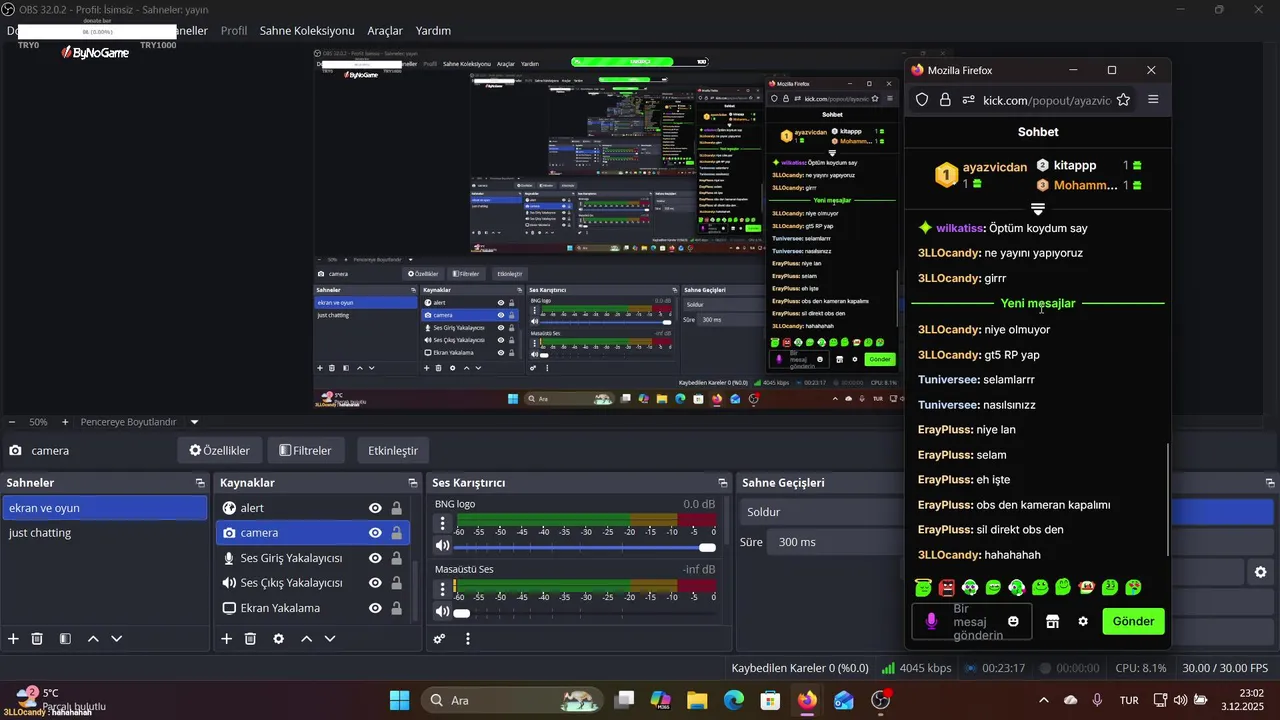Hide the Ses Giriş Yakalayıcısı source
1280x720 pixels.
tap(375, 558)
